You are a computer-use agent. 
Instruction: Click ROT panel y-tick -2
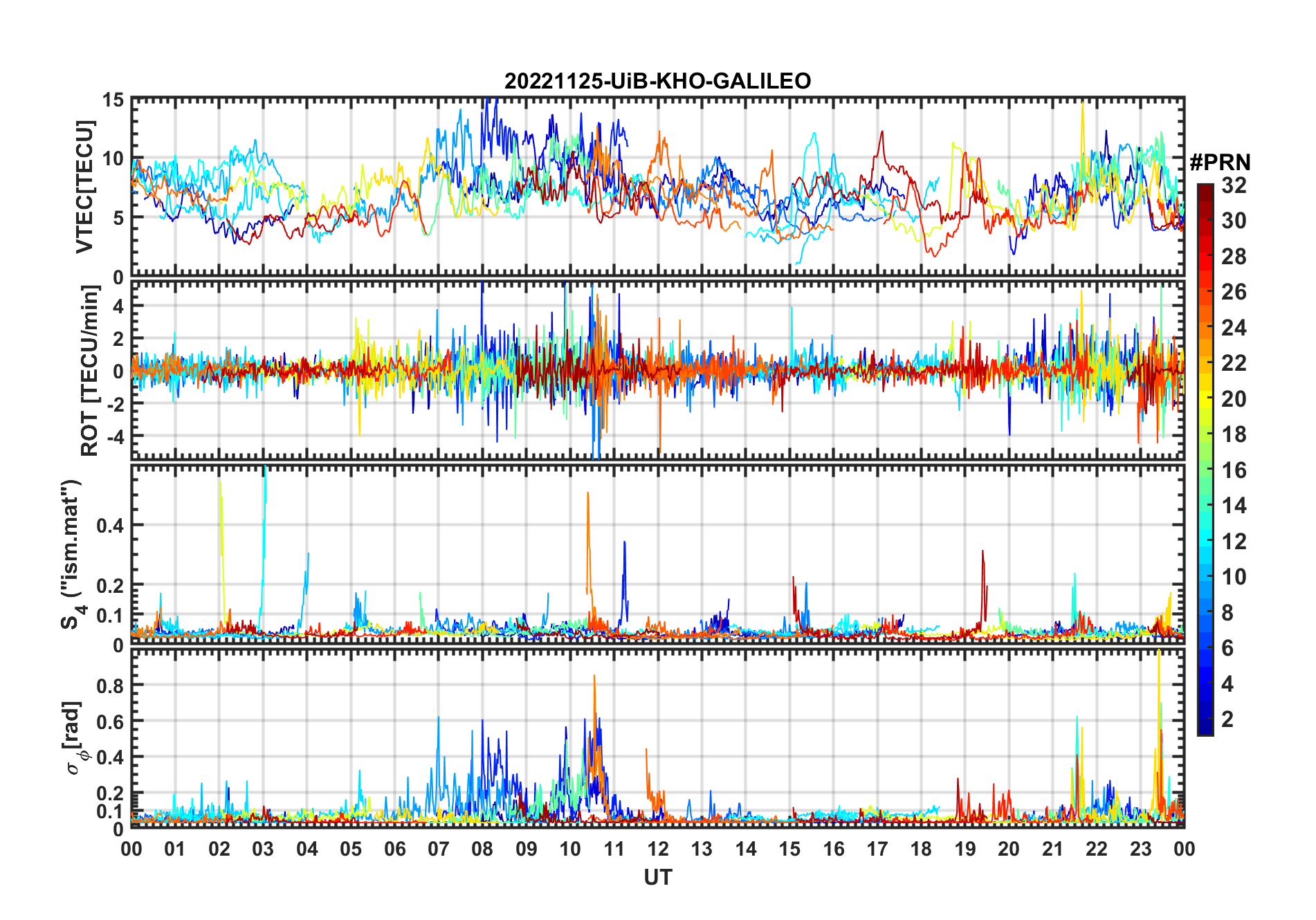[115, 404]
